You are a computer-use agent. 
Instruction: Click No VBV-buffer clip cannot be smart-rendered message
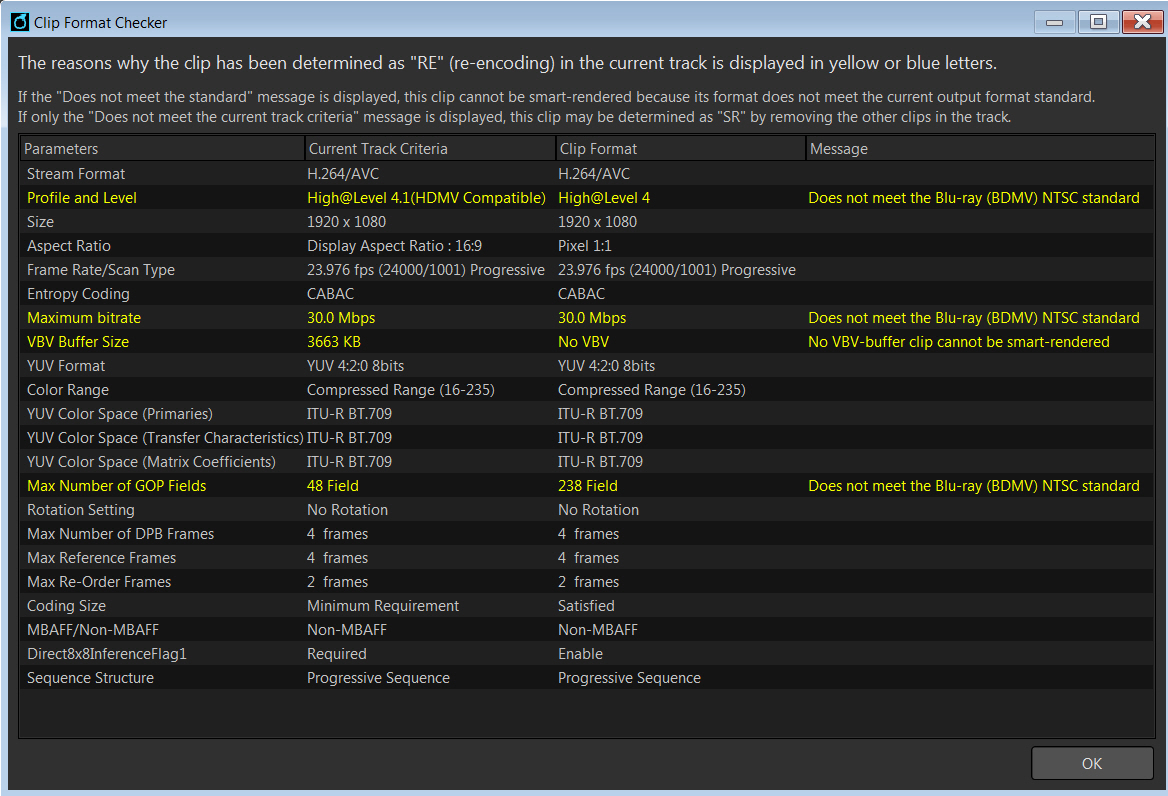959,342
